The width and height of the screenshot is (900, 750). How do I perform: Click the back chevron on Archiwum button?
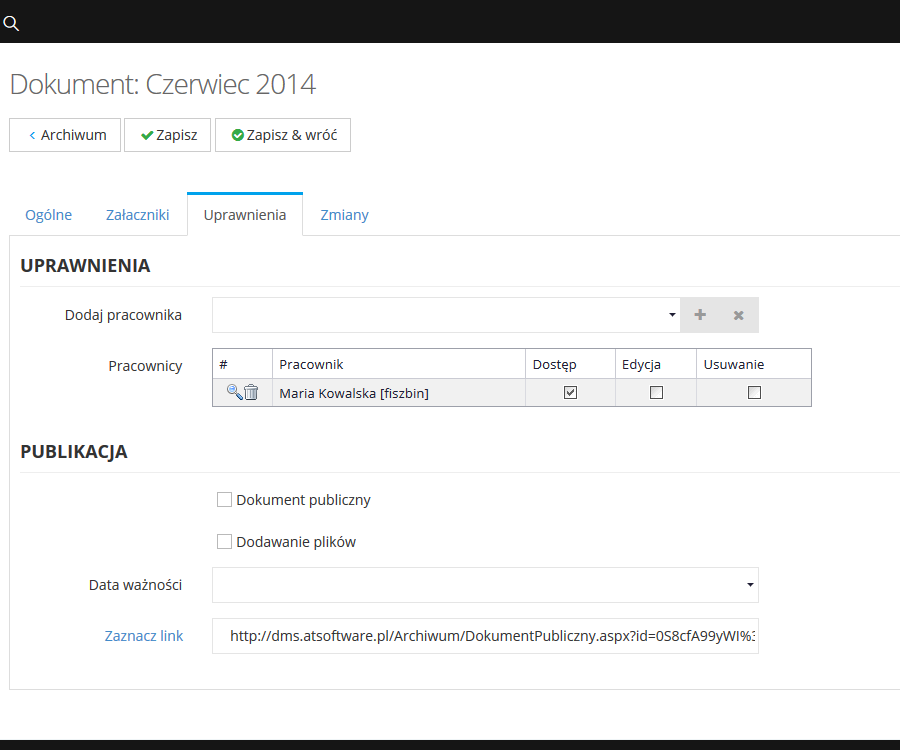pos(32,135)
